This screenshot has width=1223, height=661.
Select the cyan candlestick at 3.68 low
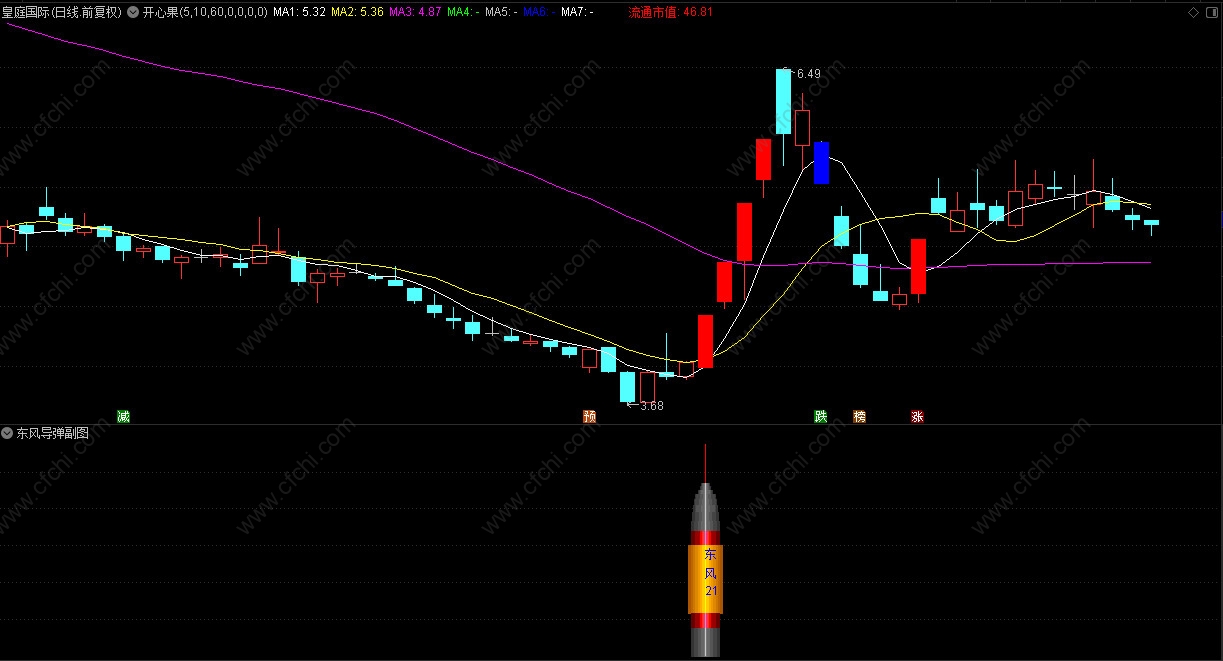pyautogui.click(x=628, y=387)
